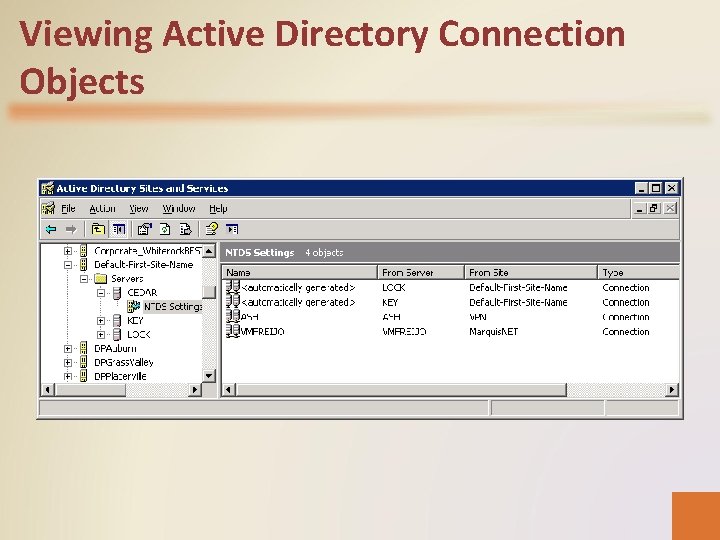Open the Action menu

tap(102, 209)
